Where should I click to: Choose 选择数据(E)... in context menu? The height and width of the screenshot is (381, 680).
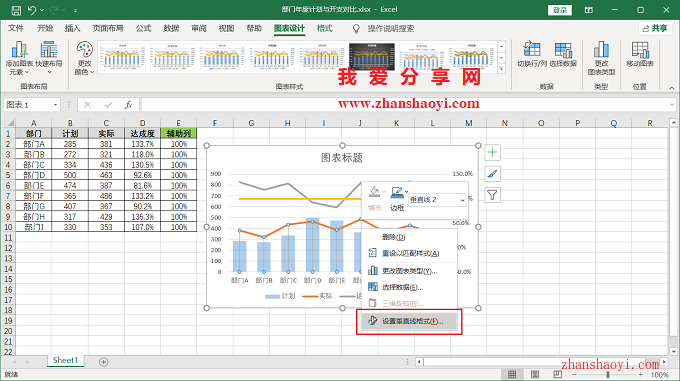409,287
